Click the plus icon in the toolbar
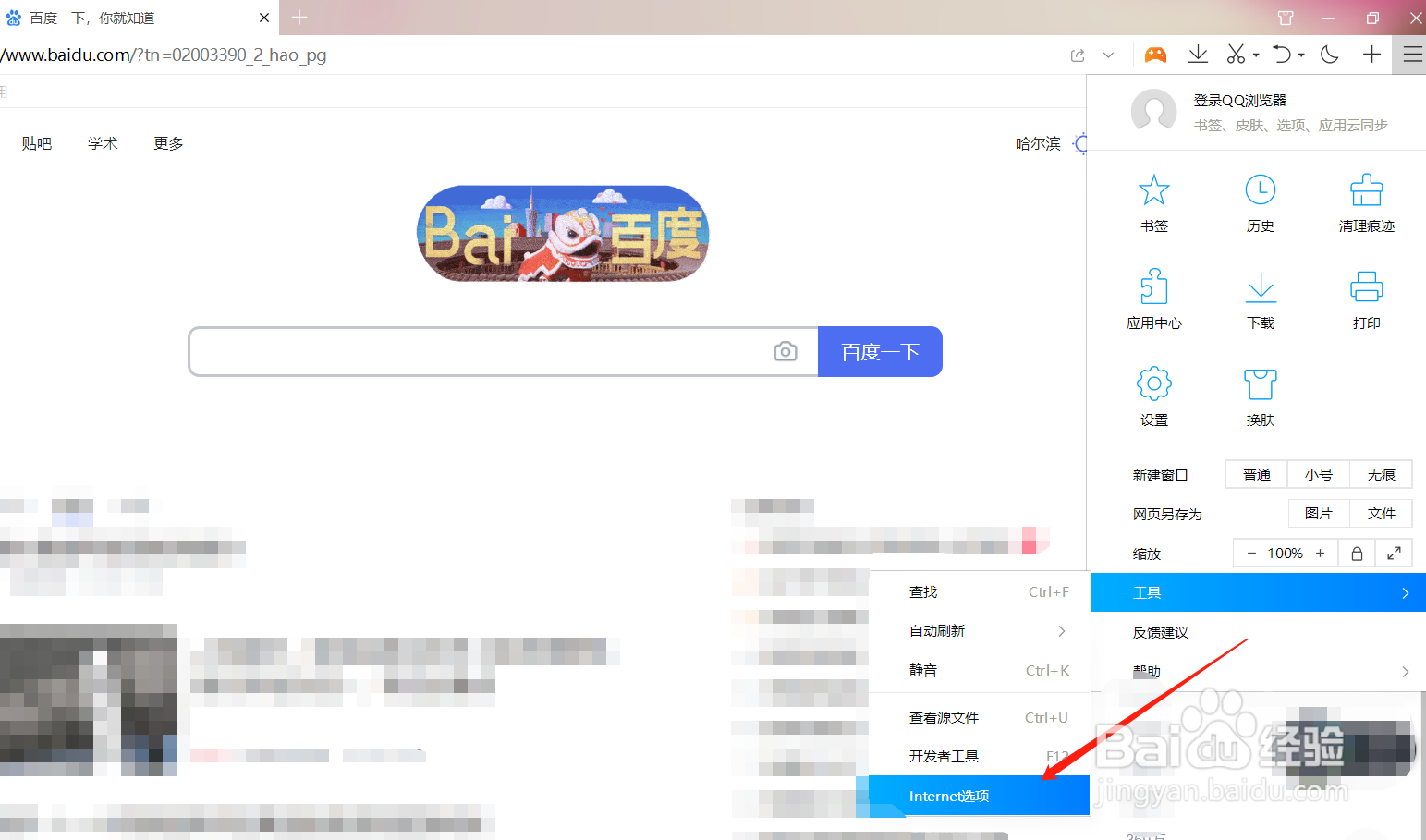1426x840 pixels. 1371,55
